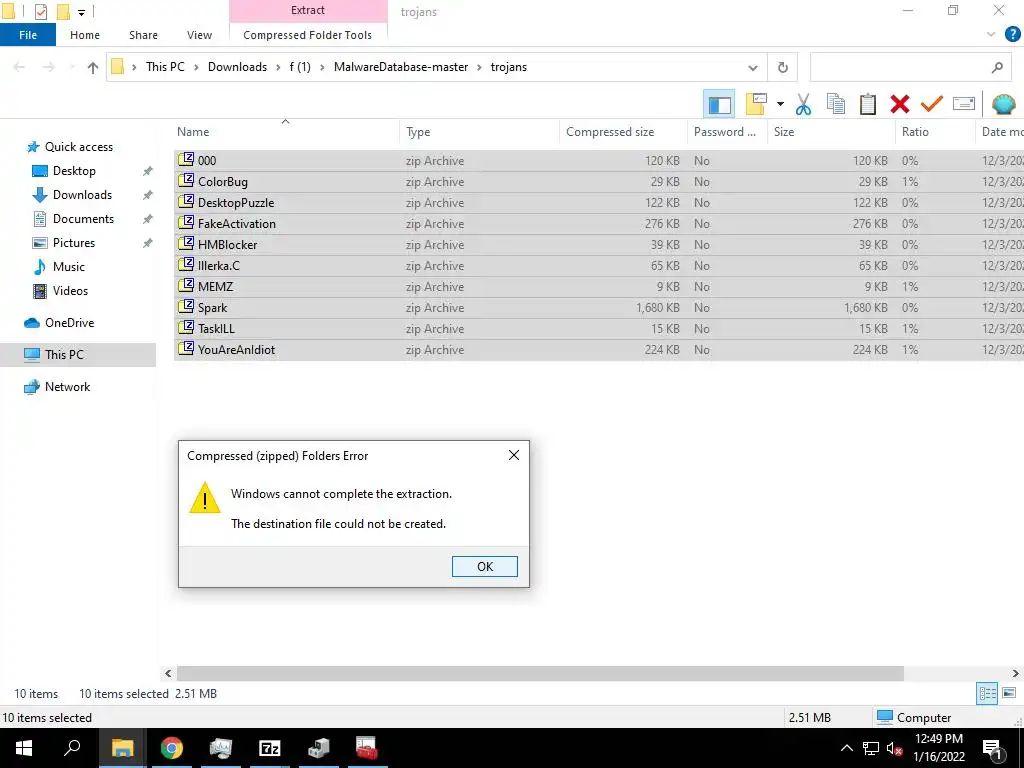Click the properties quick access icon

coord(40,11)
